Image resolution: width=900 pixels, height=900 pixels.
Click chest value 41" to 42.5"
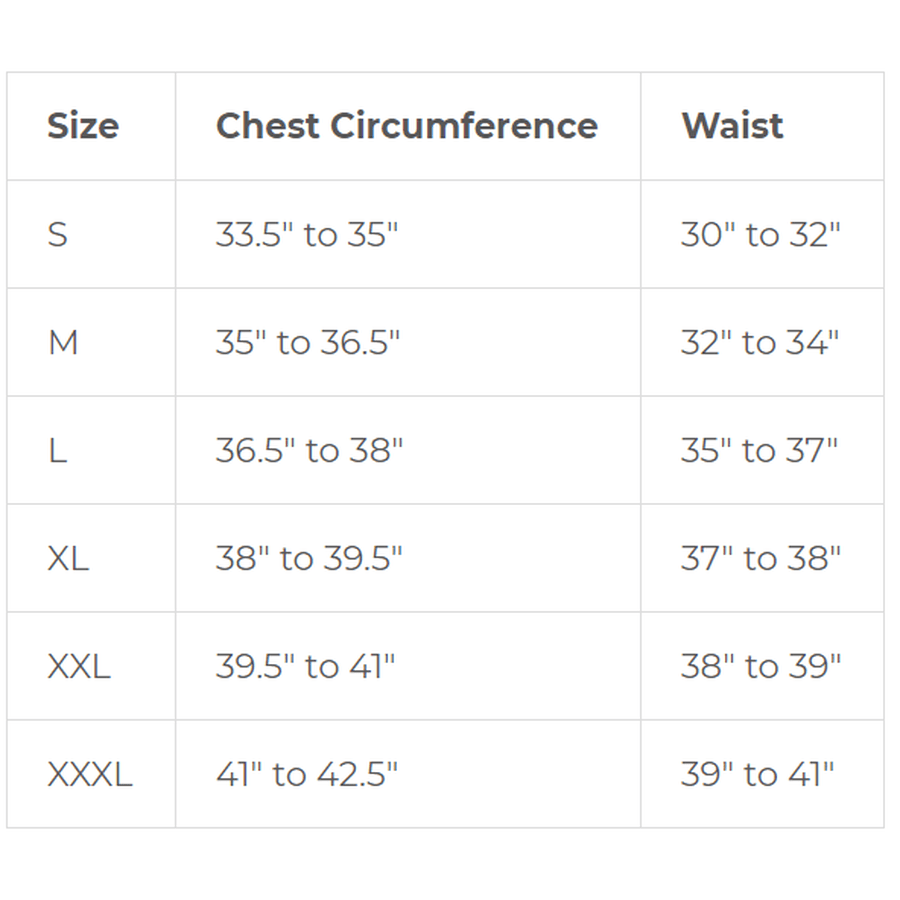point(307,774)
